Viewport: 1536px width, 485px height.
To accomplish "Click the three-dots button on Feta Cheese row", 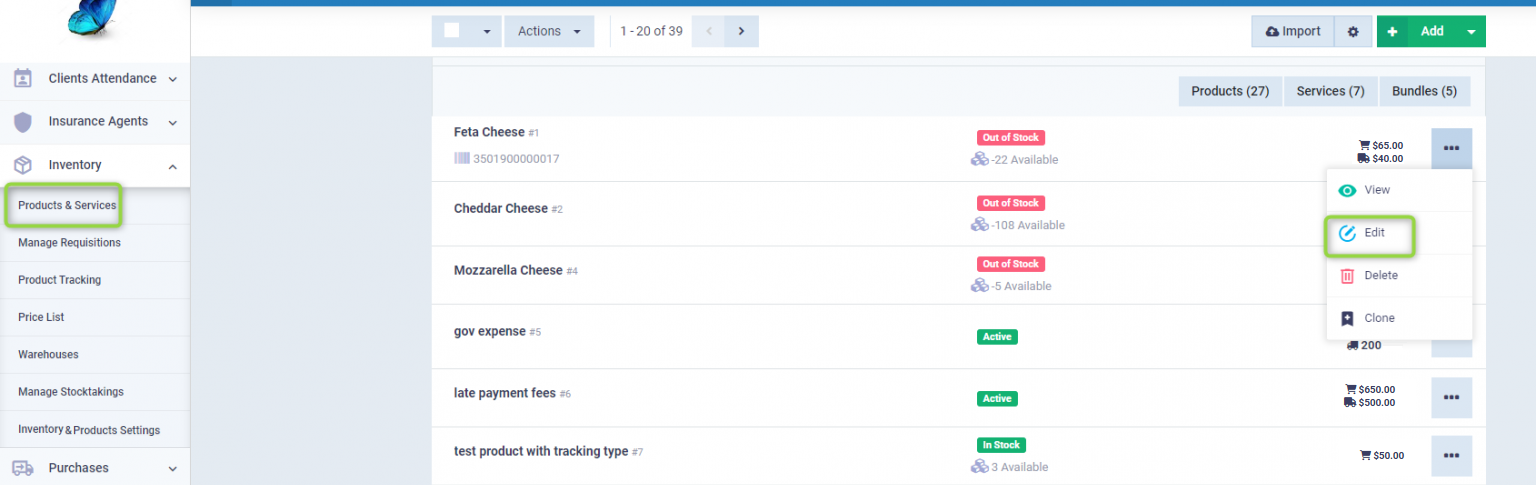I will click(x=1451, y=148).
